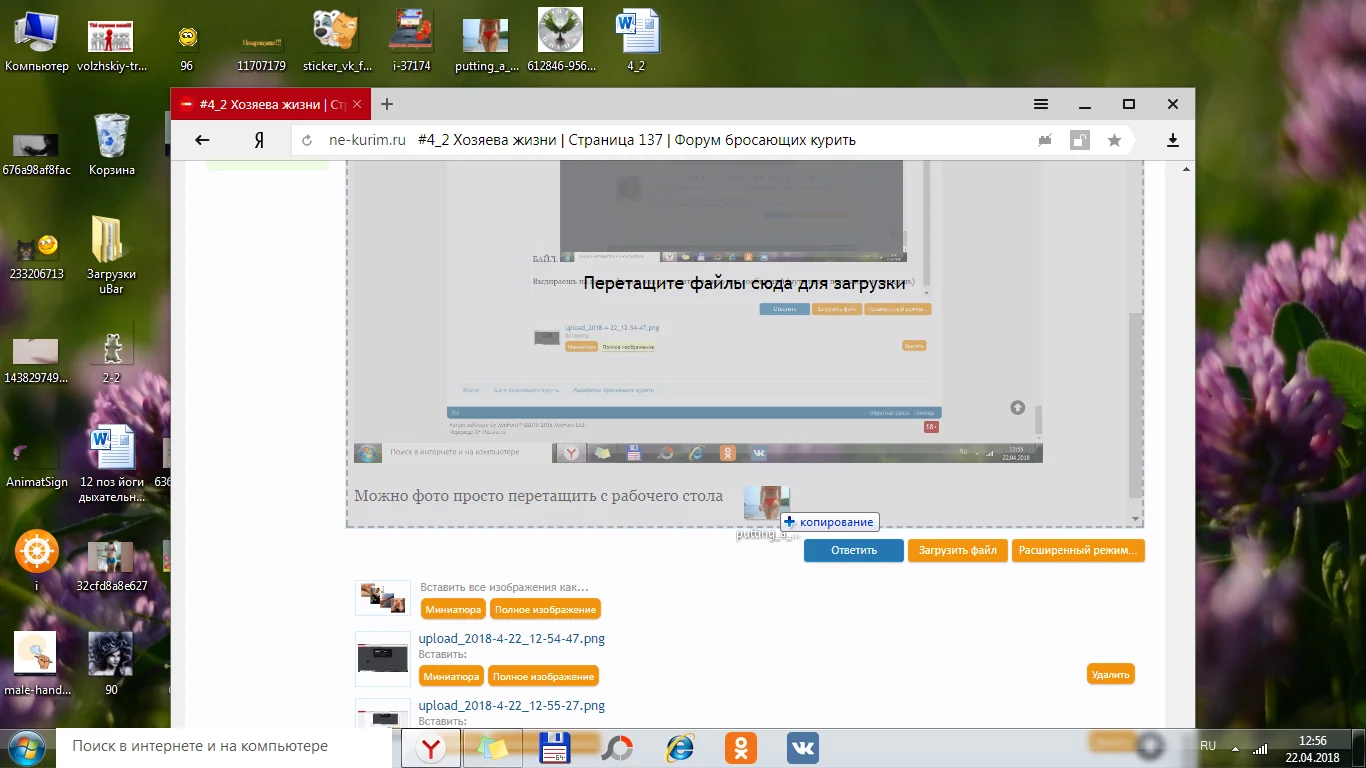Open the Yandex browser main menu
Image resolution: width=1366 pixels, height=768 pixels.
coord(1041,104)
